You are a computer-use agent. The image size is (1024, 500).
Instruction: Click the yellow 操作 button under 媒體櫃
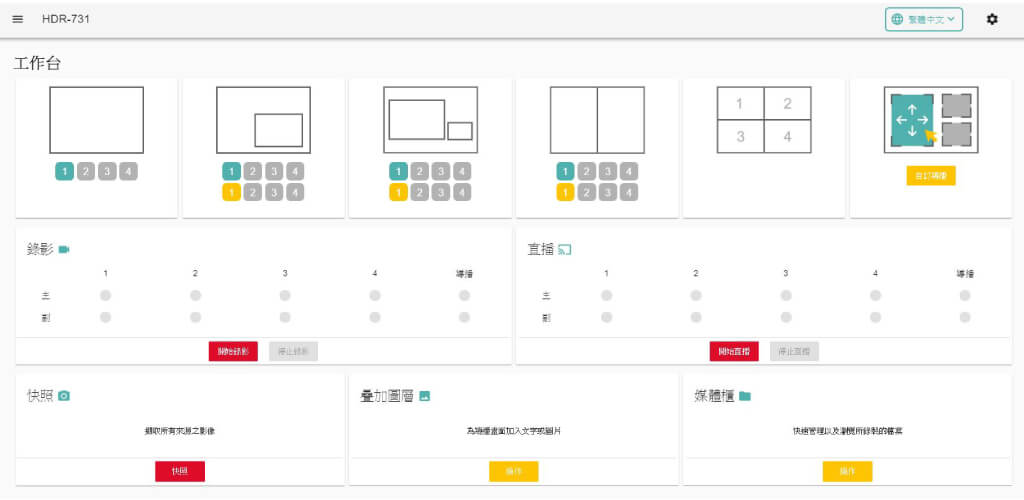point(847,471)
